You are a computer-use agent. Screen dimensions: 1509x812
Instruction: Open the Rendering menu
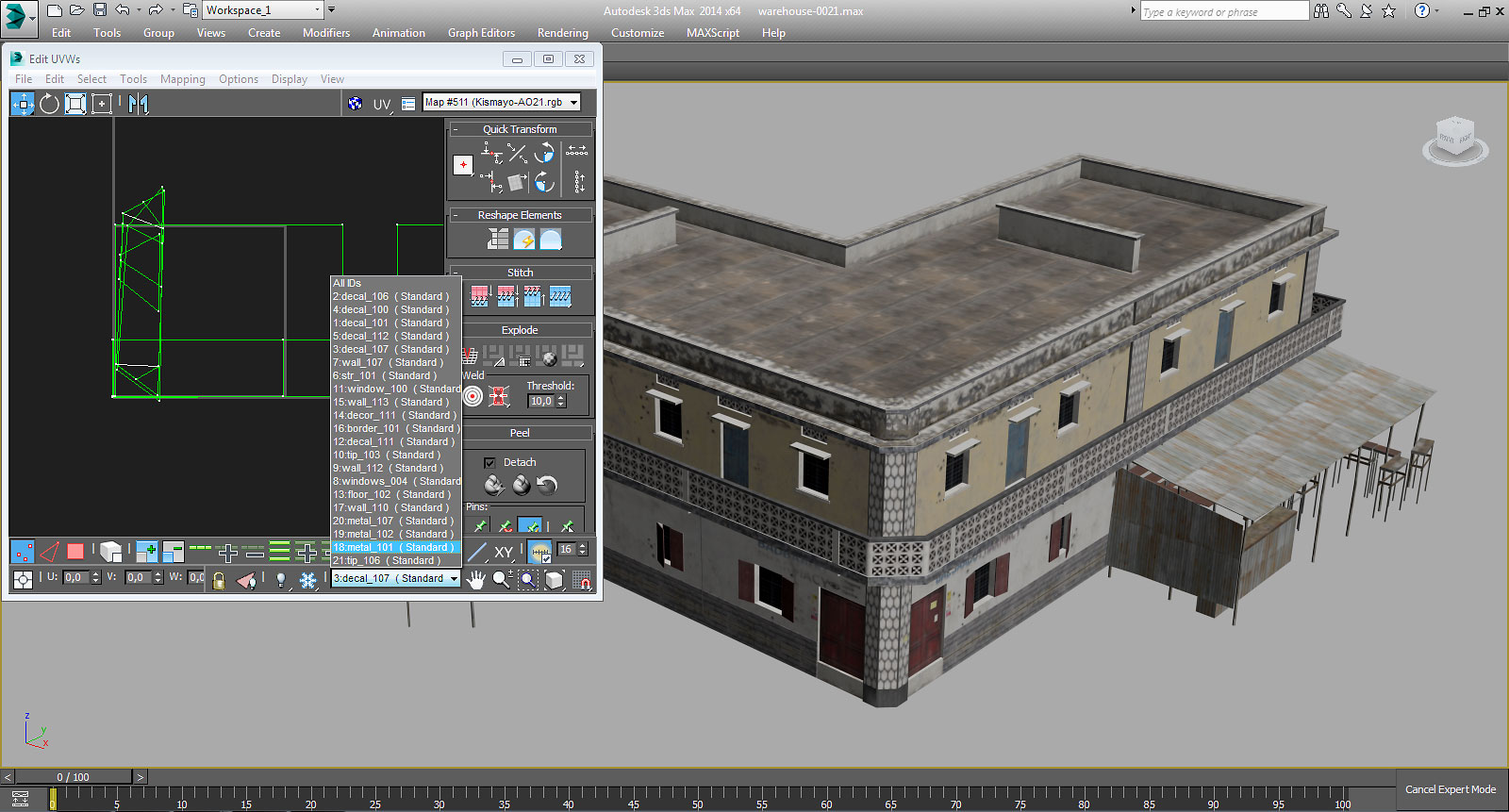point(563,33)
